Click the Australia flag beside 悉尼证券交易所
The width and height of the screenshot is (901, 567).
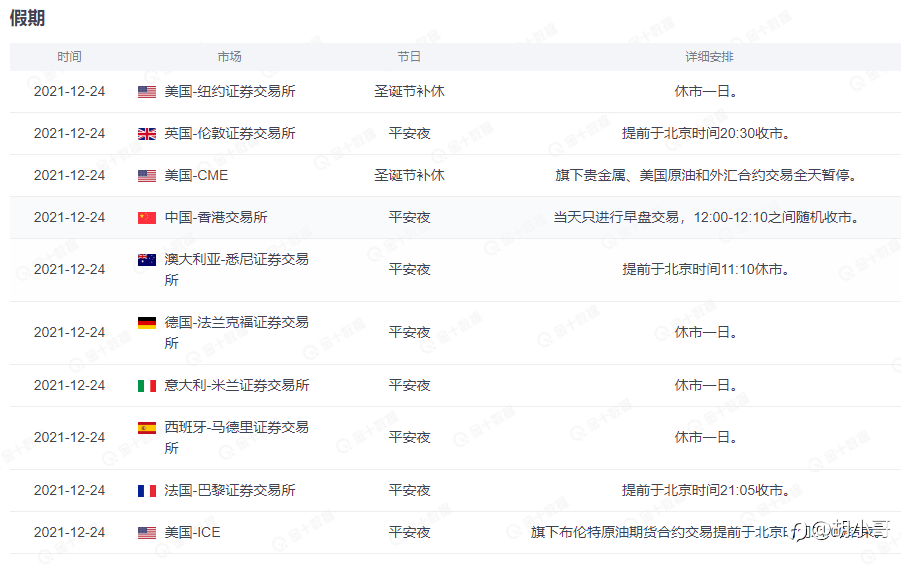tap(147, 260)
